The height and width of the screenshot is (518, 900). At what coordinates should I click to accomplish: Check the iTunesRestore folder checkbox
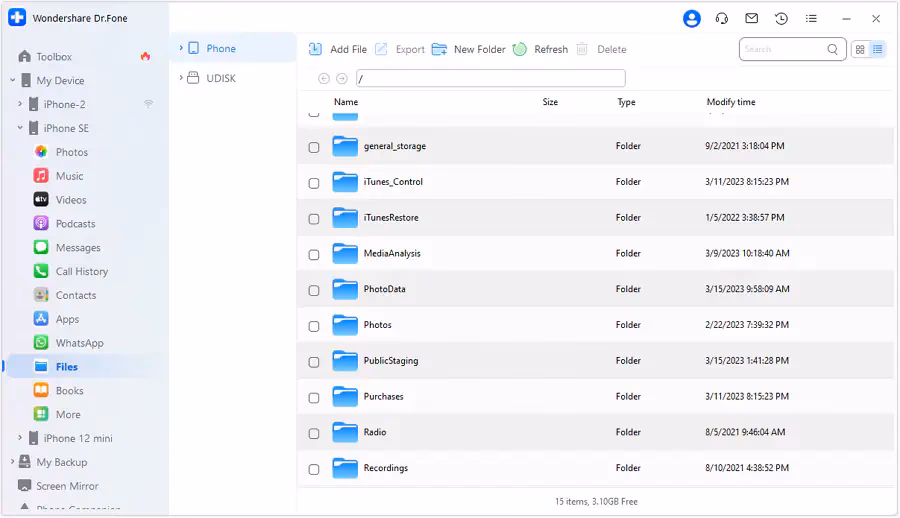[x=314, y=219]
